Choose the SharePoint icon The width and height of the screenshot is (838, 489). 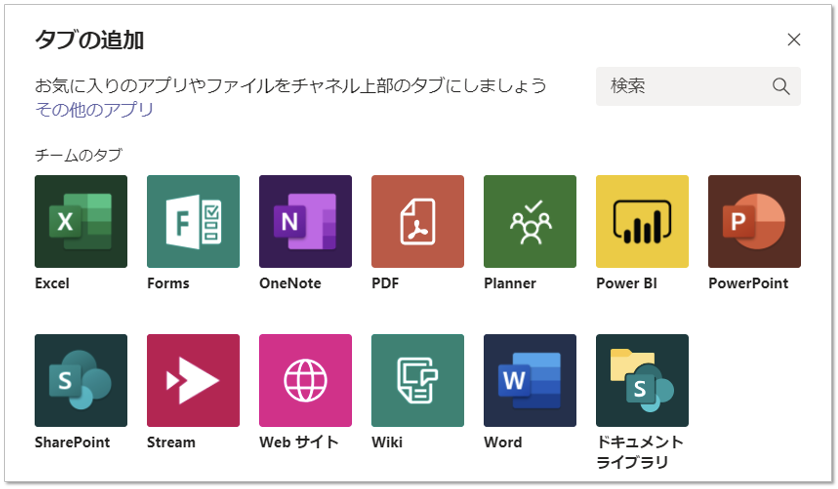81,381
